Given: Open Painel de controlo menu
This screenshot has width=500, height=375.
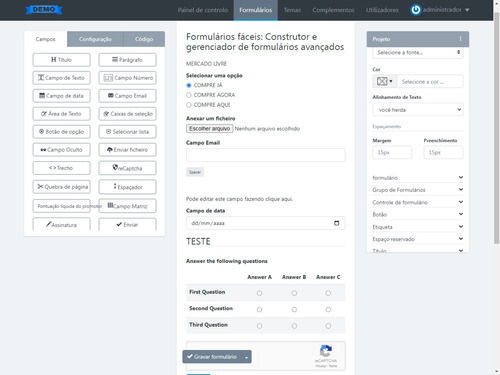Looking at the screenshot, I should [x=203, y=10].
